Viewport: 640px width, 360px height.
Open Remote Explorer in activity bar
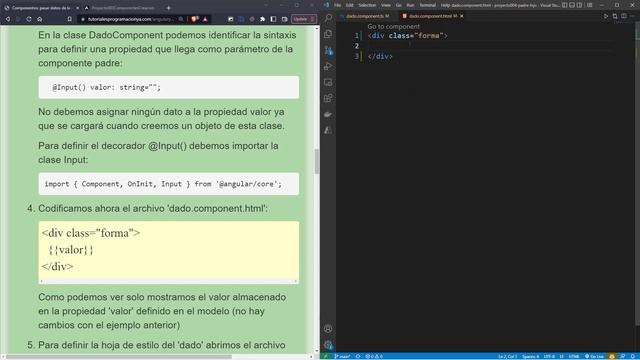[x=328, y=82]
